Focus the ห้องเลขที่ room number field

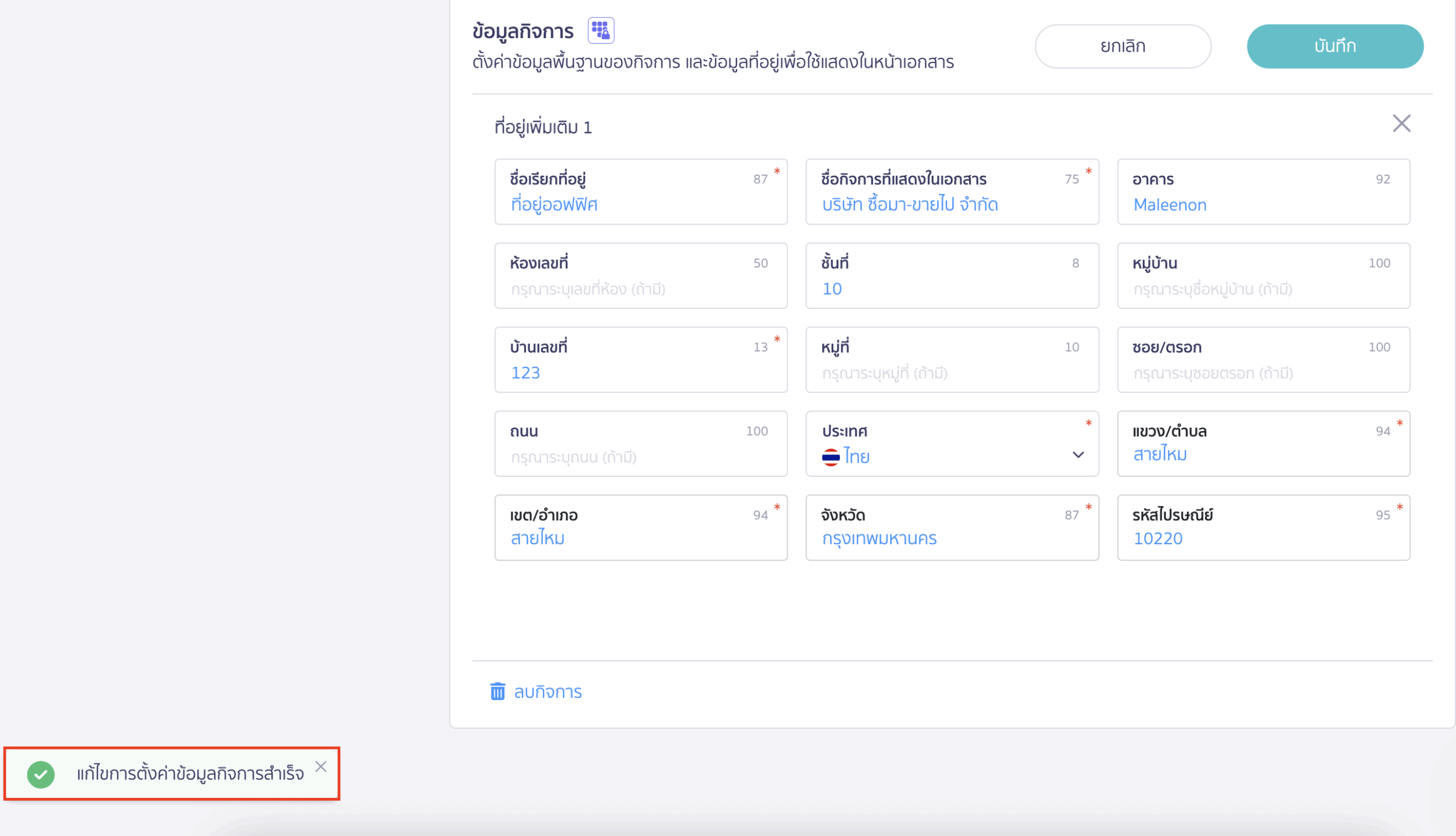[x=640, y=289]
